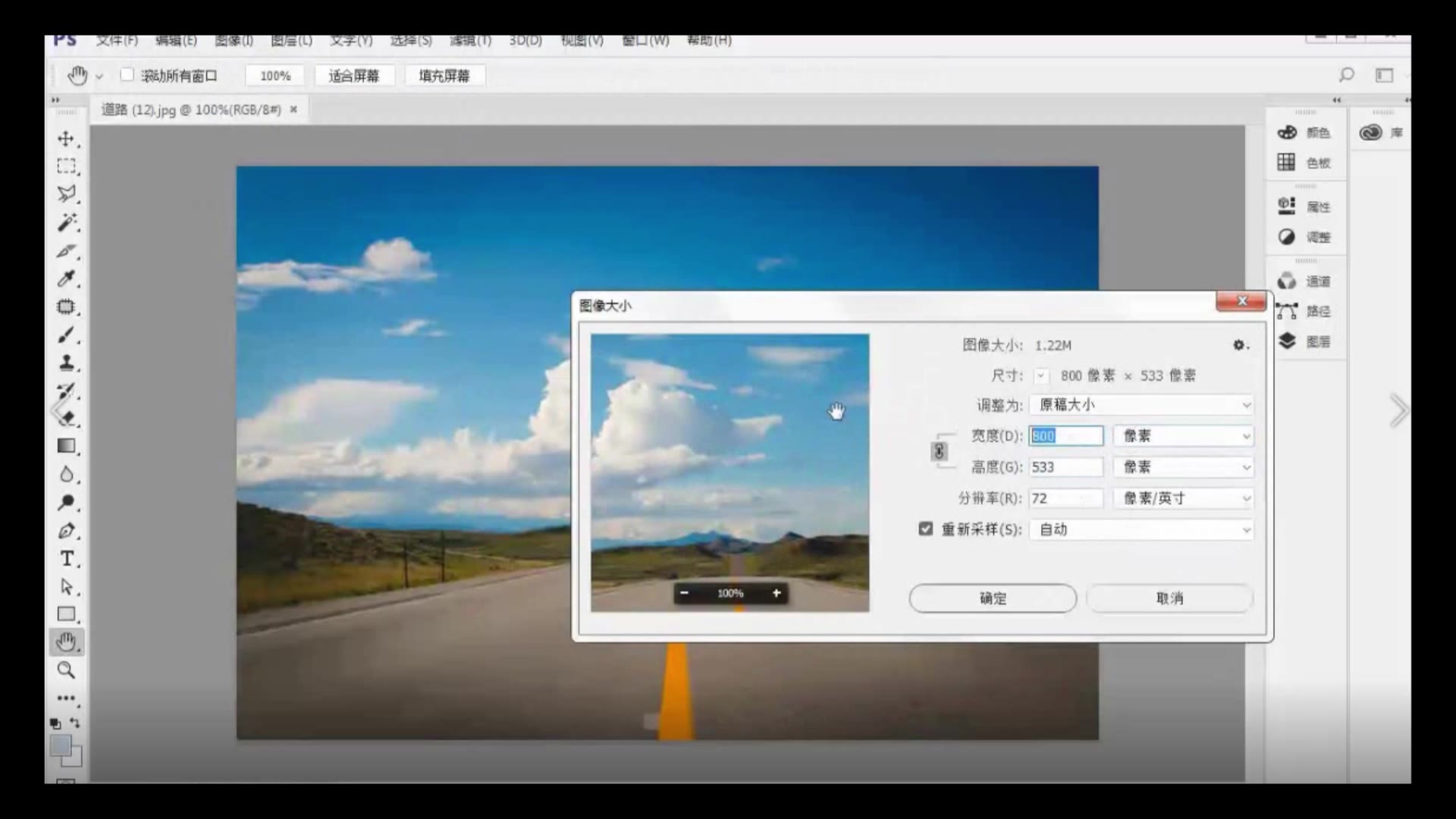The width and height of the screenshot is (1456, 819).
Task: Select the Type tool
Action: 67,559
